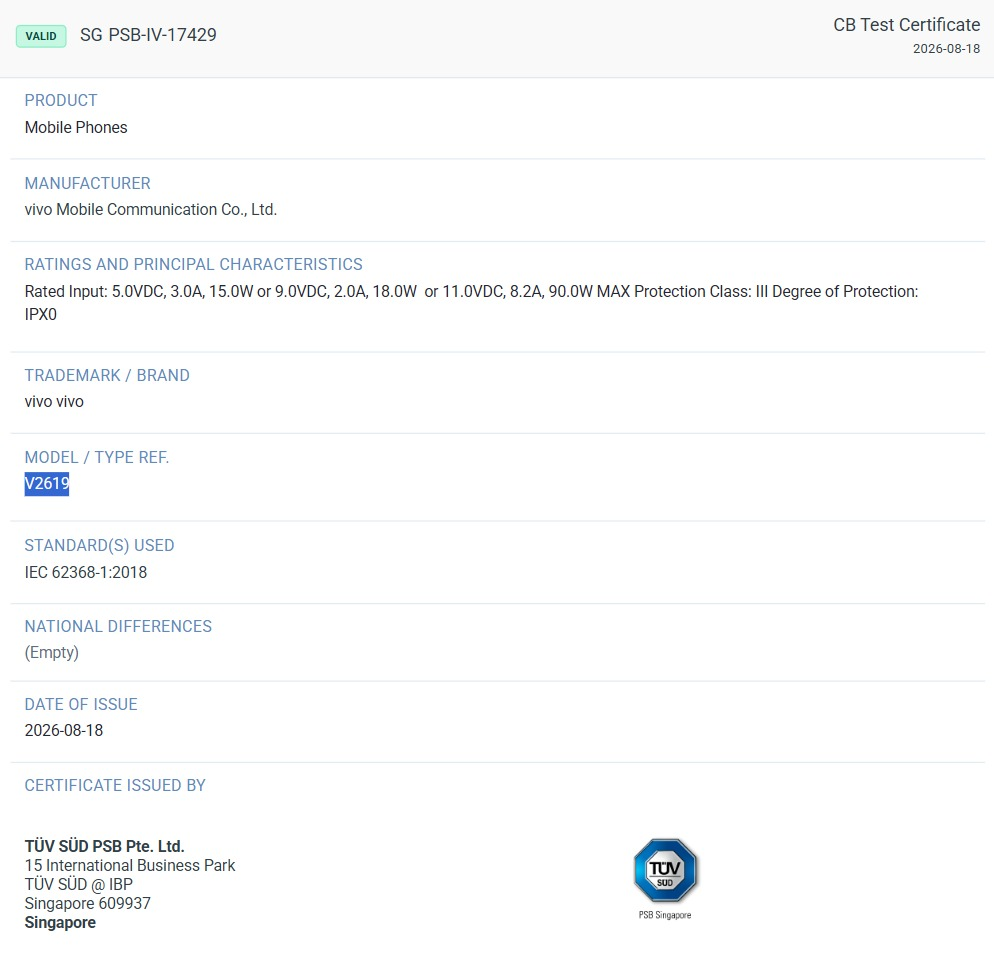Click the PSB Singapore logo caption
The height and width of the screenshot is (976, 994).
coord(665,915)
